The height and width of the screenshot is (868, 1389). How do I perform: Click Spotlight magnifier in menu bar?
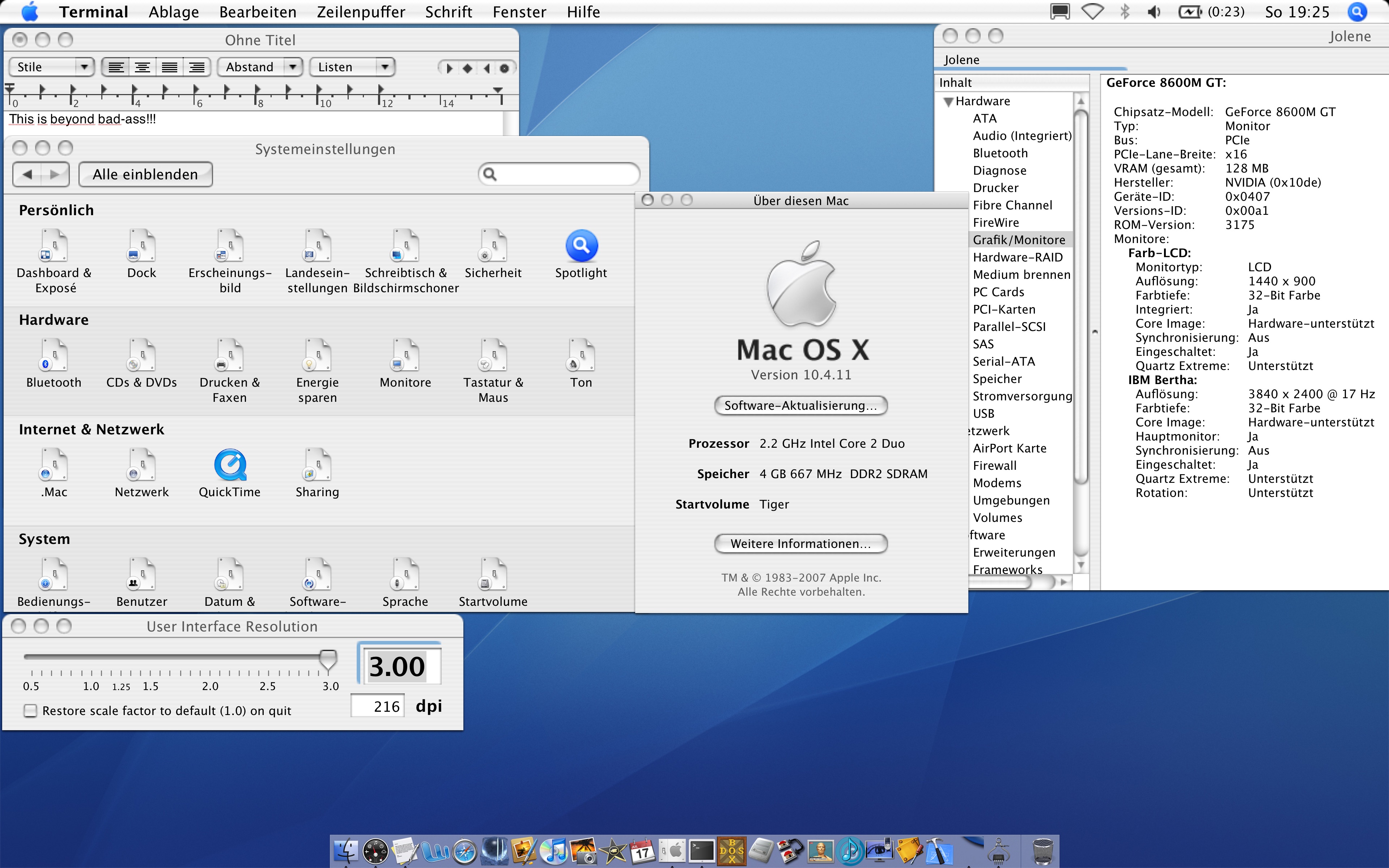[1358, 12]
